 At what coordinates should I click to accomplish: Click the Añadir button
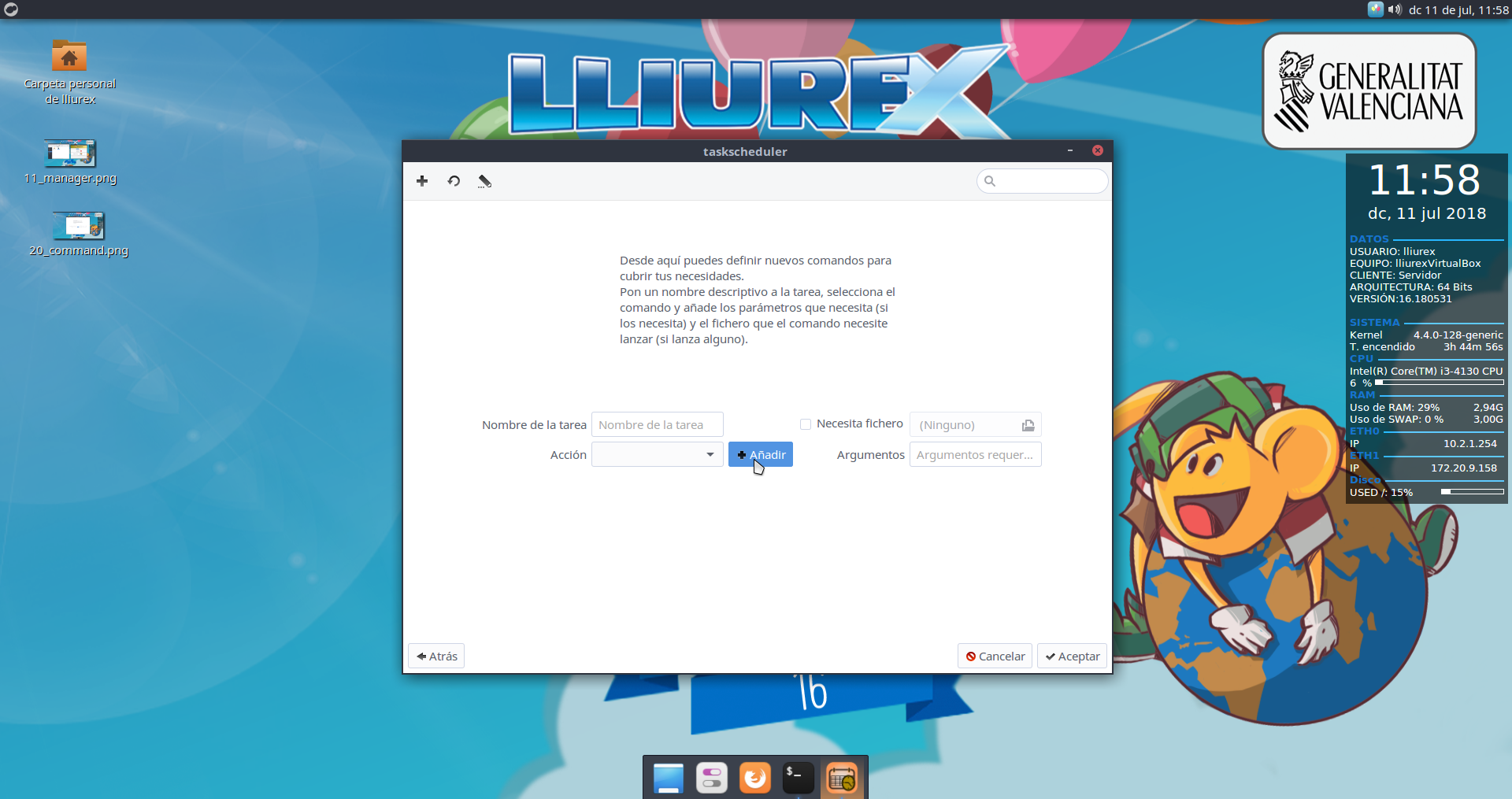tap(760, 455)
